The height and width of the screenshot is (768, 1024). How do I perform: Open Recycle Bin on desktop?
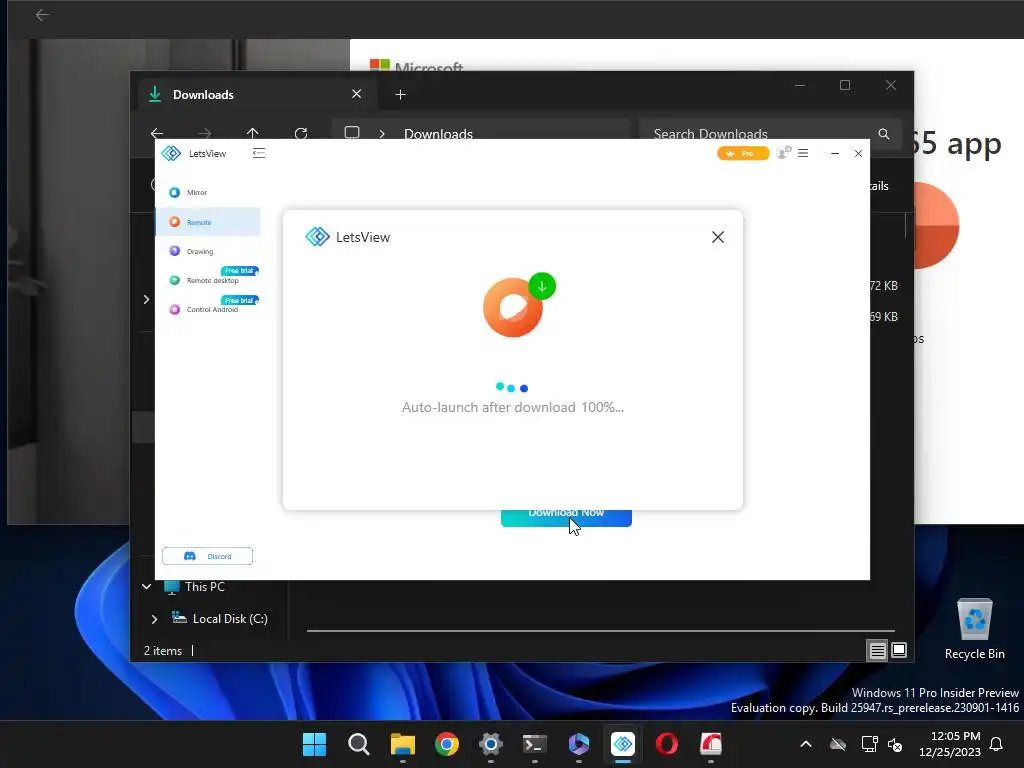(x=974, y=630)
